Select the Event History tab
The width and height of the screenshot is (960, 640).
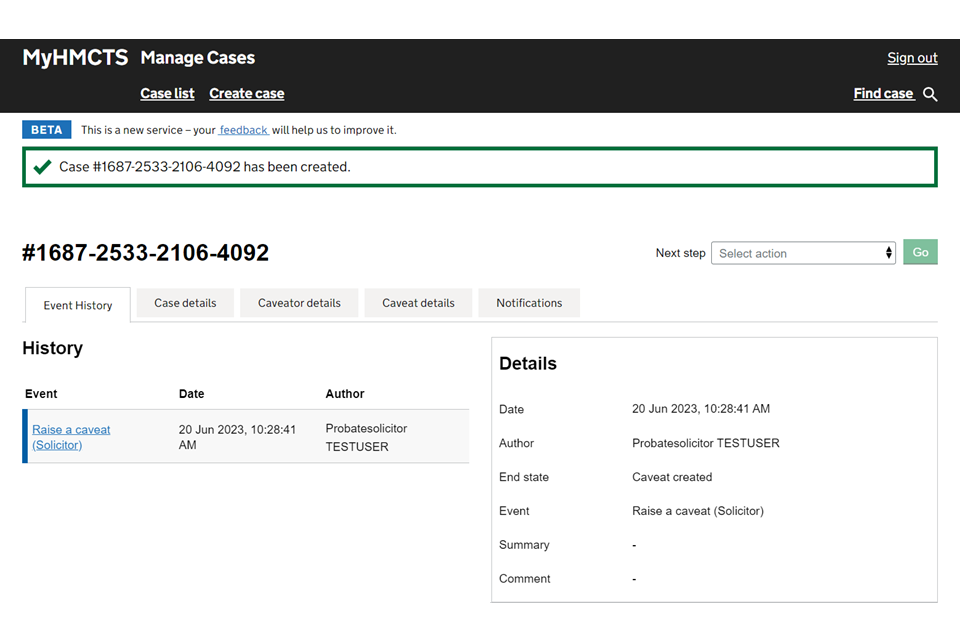tap(78, 305)
